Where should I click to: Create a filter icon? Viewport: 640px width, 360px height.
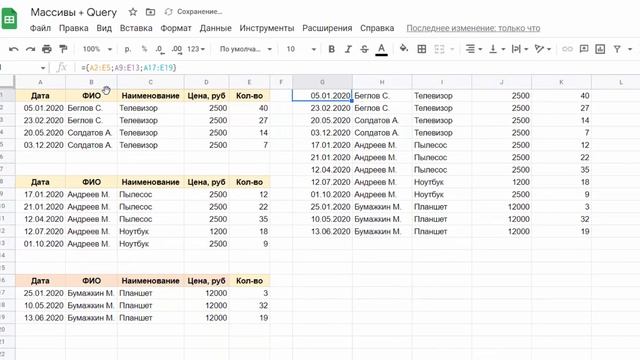point(617,49)
